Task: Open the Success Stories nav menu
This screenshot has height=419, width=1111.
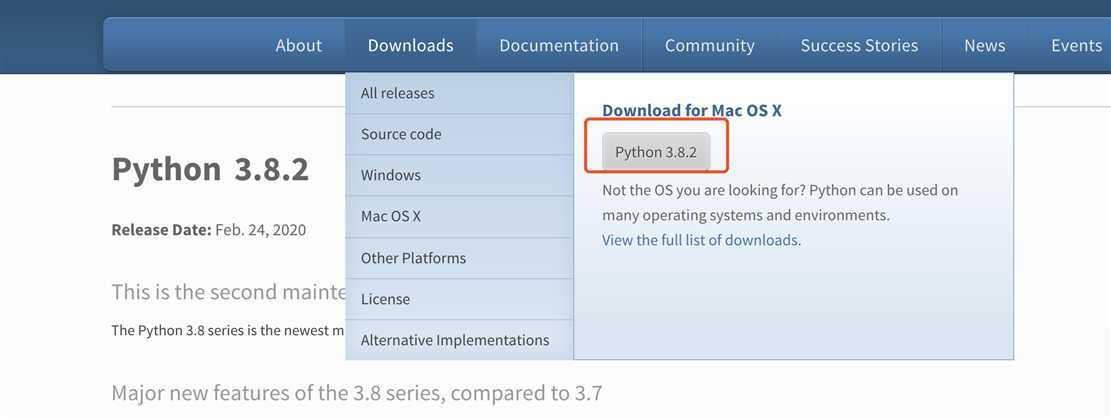Action: (x=859, y=45)
